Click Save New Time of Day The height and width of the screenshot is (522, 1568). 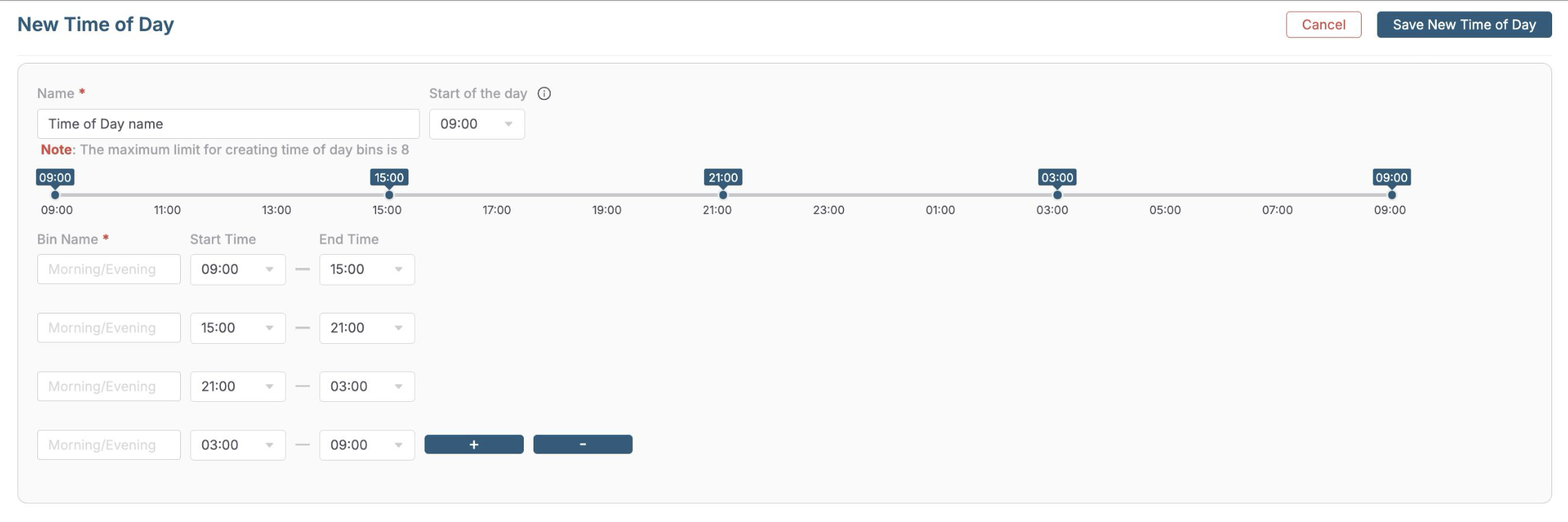coord(1464,25)
